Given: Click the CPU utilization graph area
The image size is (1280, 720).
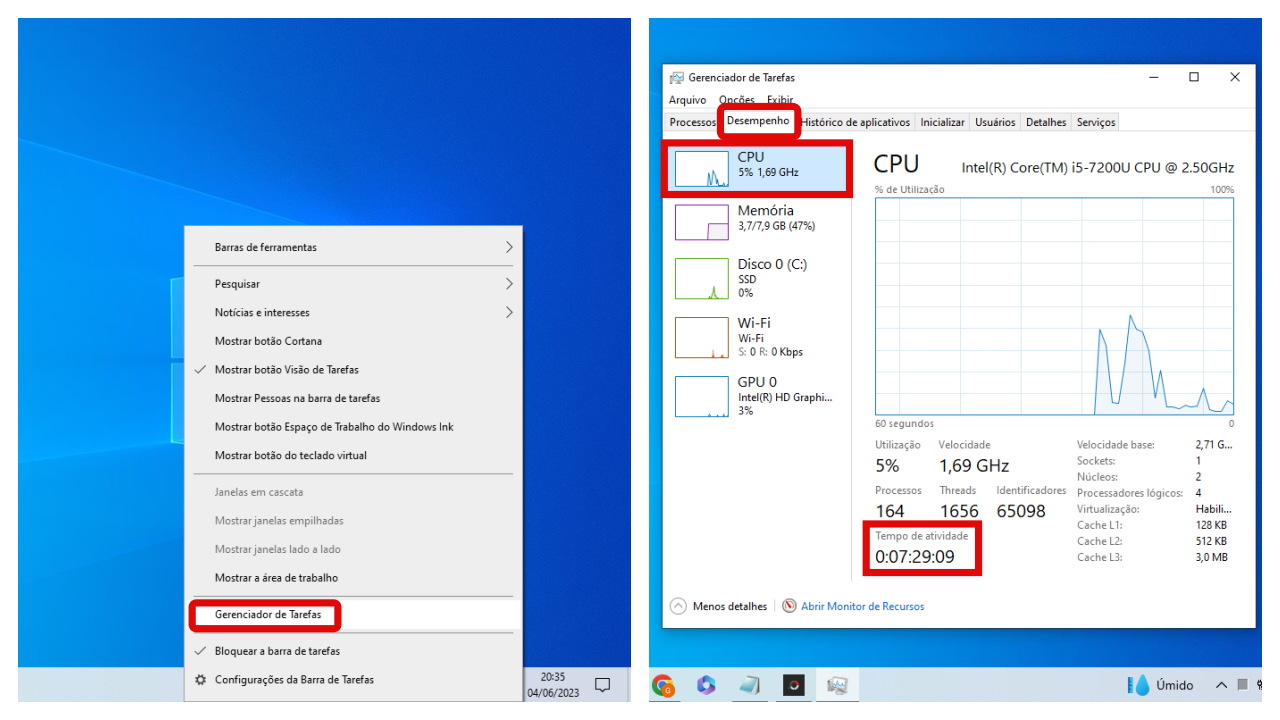Looking at the screenshot, I should 1054,305.
